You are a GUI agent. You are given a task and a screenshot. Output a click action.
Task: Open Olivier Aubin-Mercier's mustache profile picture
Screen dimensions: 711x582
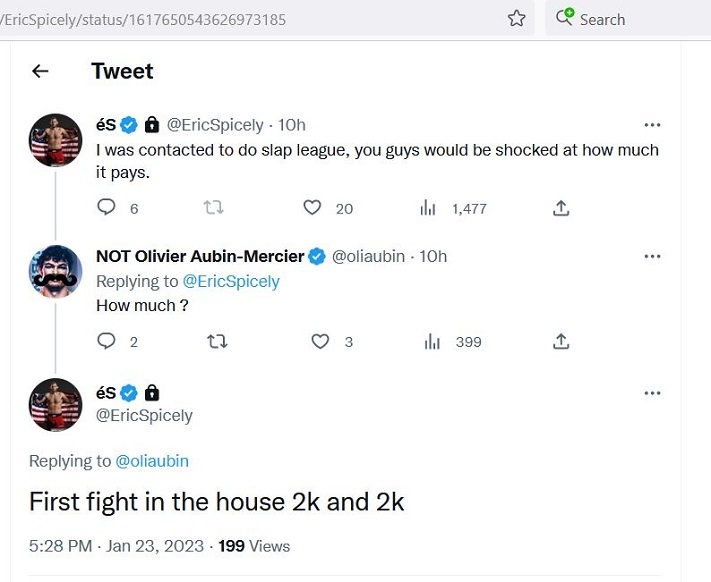click(56, 270)
